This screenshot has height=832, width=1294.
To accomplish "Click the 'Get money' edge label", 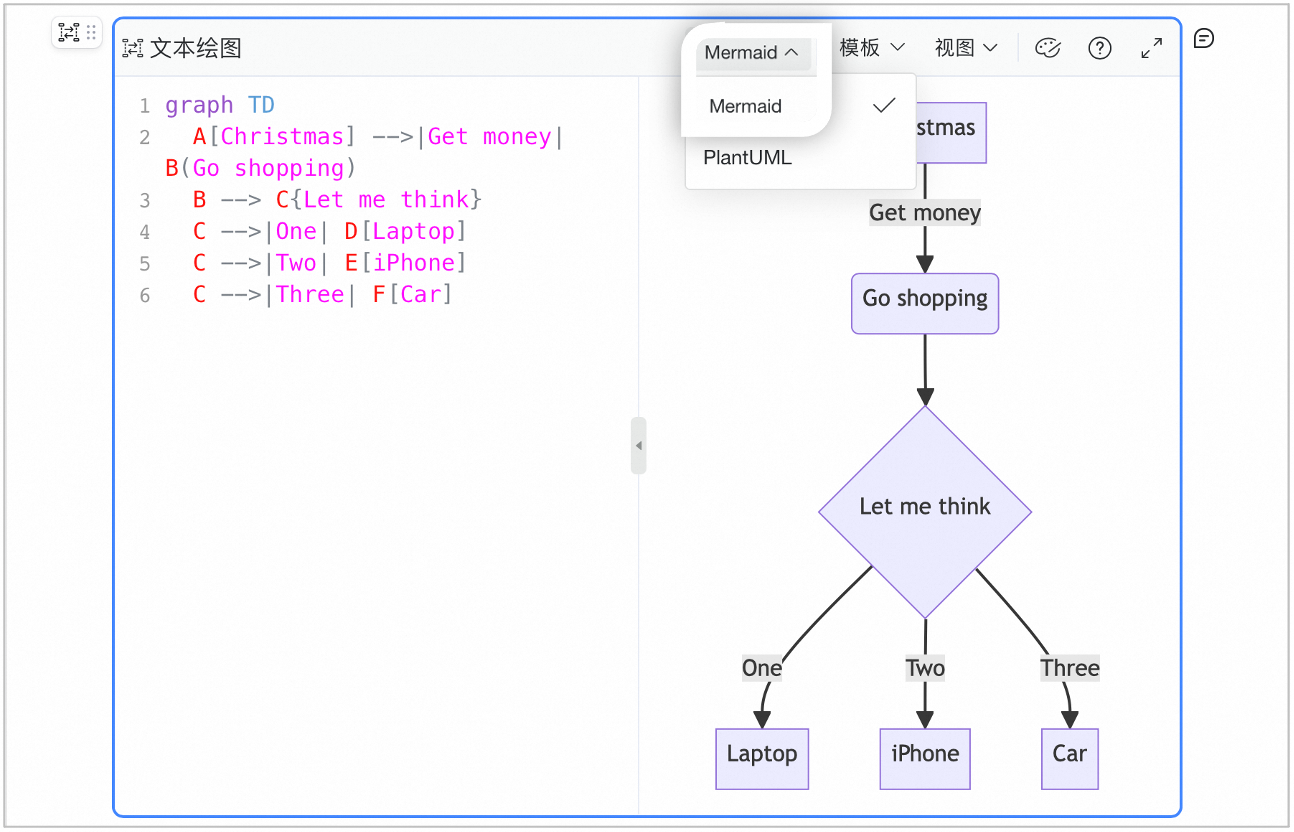I will (x=925, y=212).
